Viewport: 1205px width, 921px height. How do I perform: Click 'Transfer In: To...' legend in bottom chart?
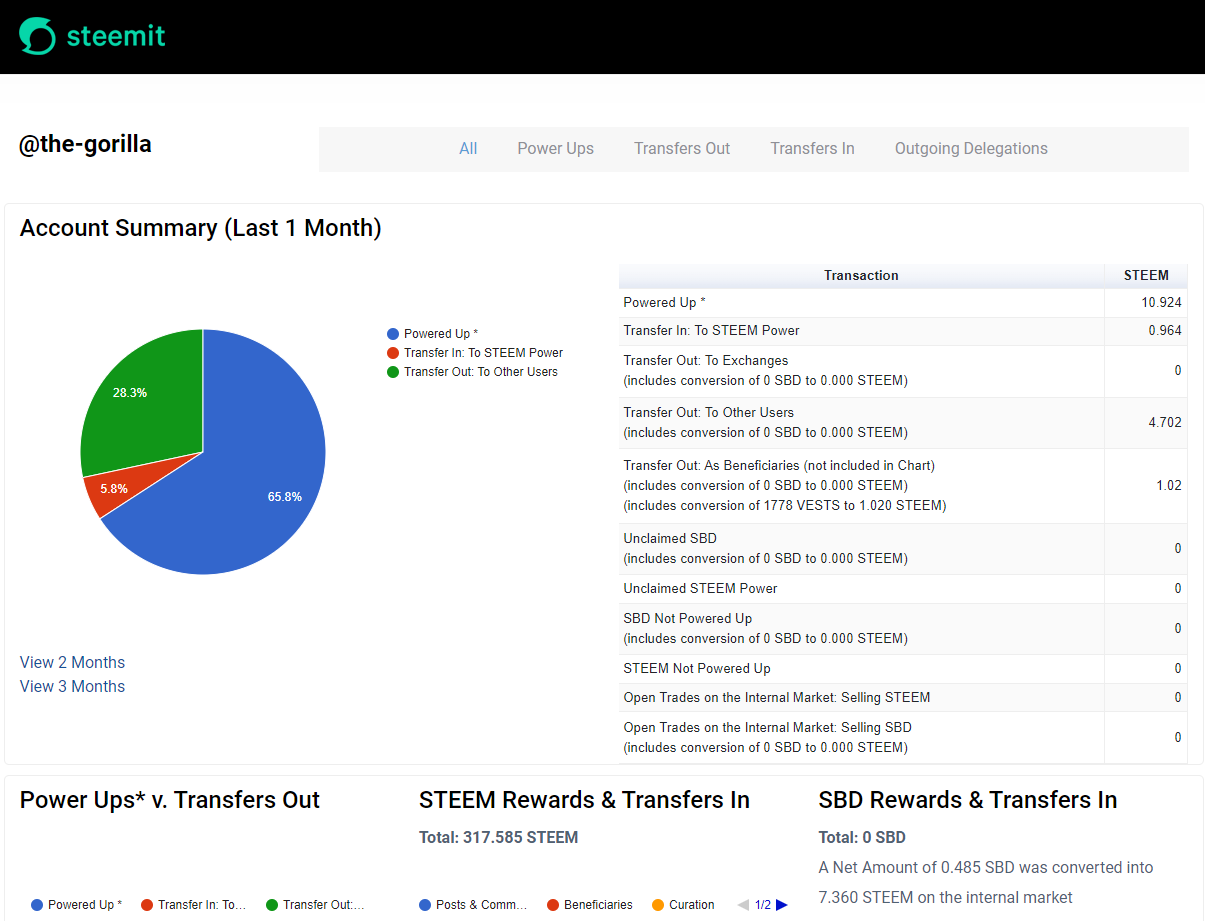(x=194, y=905)
